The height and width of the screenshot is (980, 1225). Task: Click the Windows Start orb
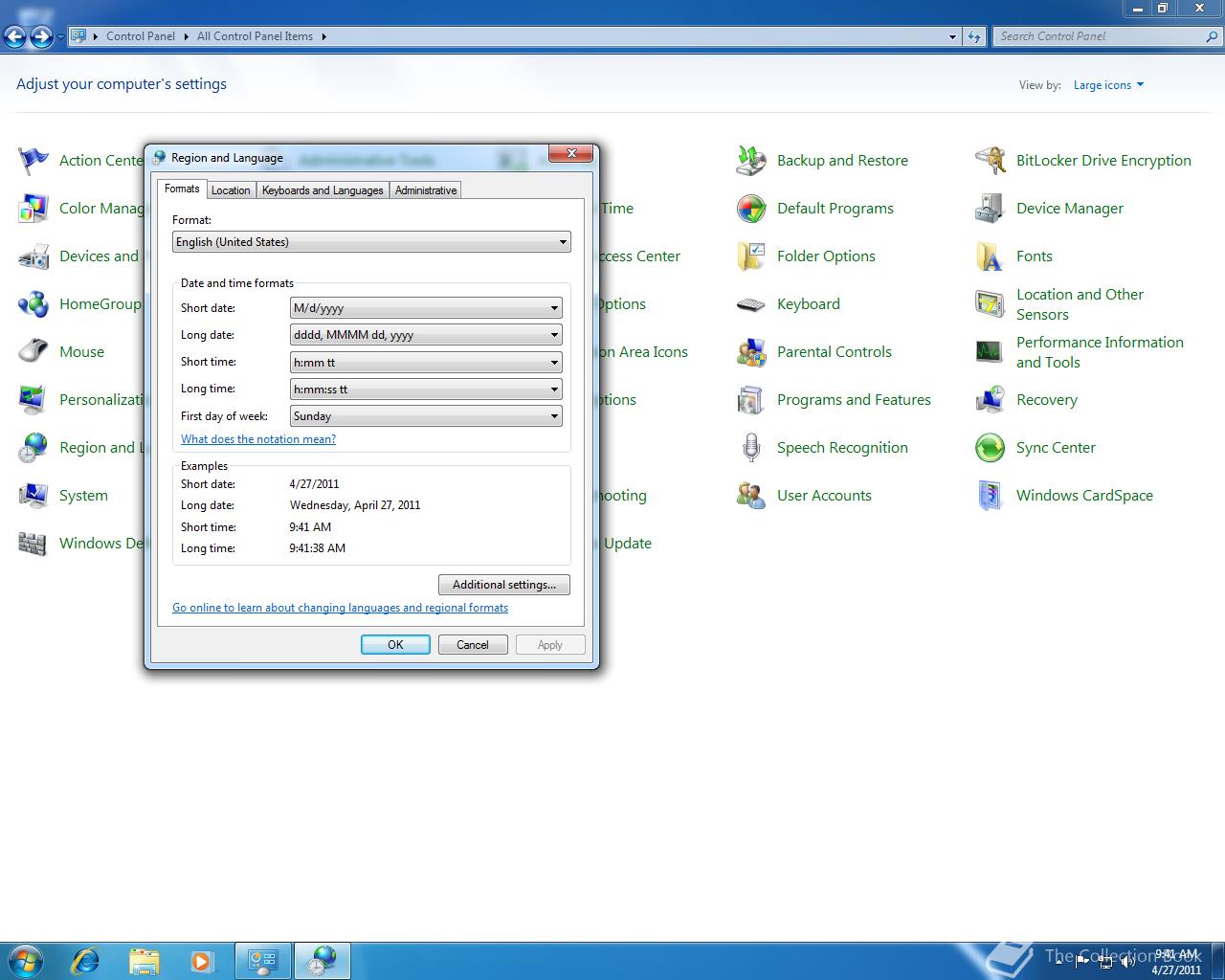26,960
